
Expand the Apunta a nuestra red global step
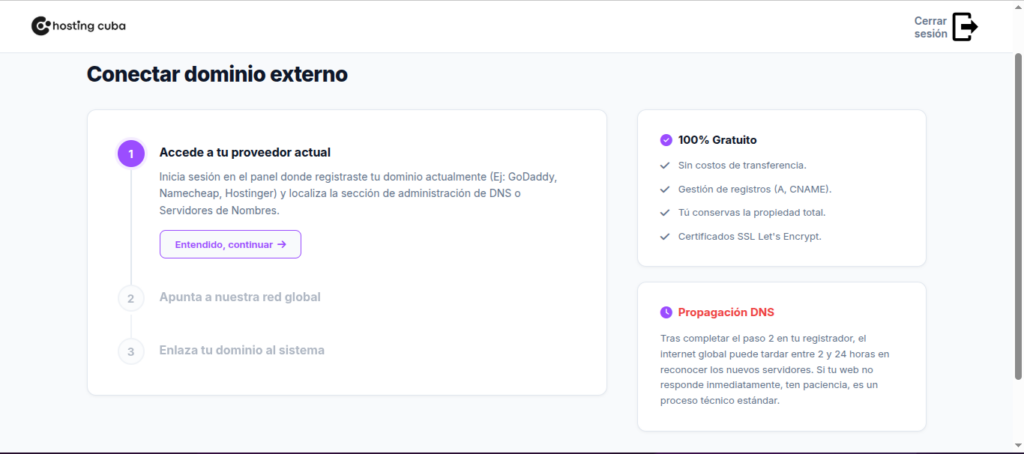point(240,297)
